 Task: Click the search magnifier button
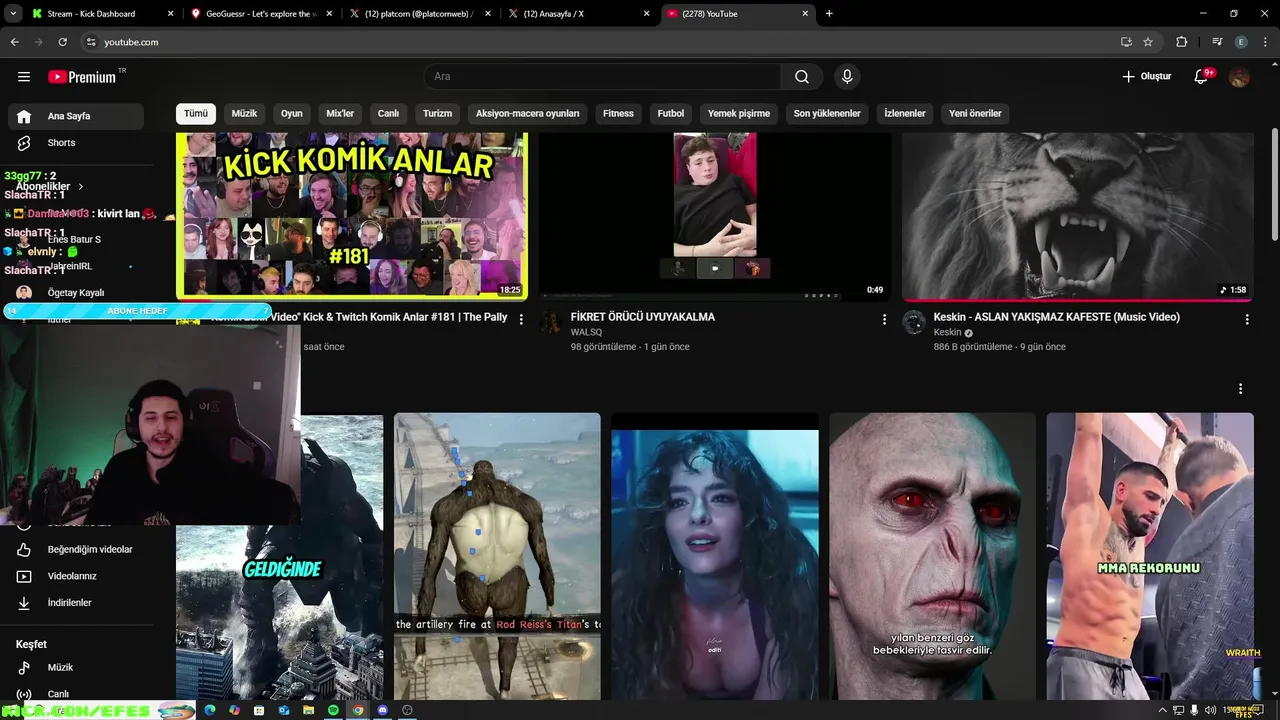802,77
